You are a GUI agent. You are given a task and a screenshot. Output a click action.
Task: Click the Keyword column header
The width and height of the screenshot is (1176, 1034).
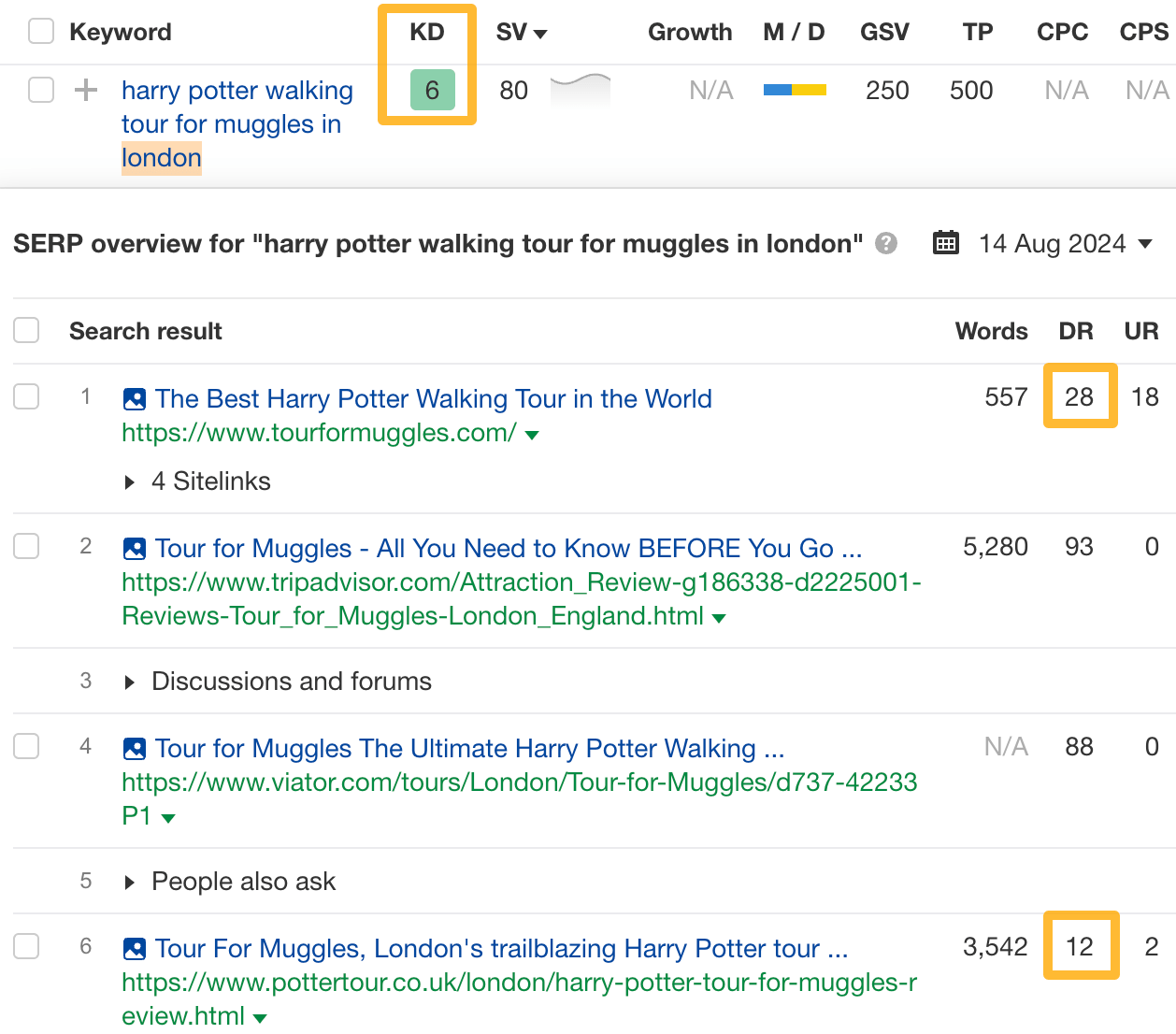point(120,31)
